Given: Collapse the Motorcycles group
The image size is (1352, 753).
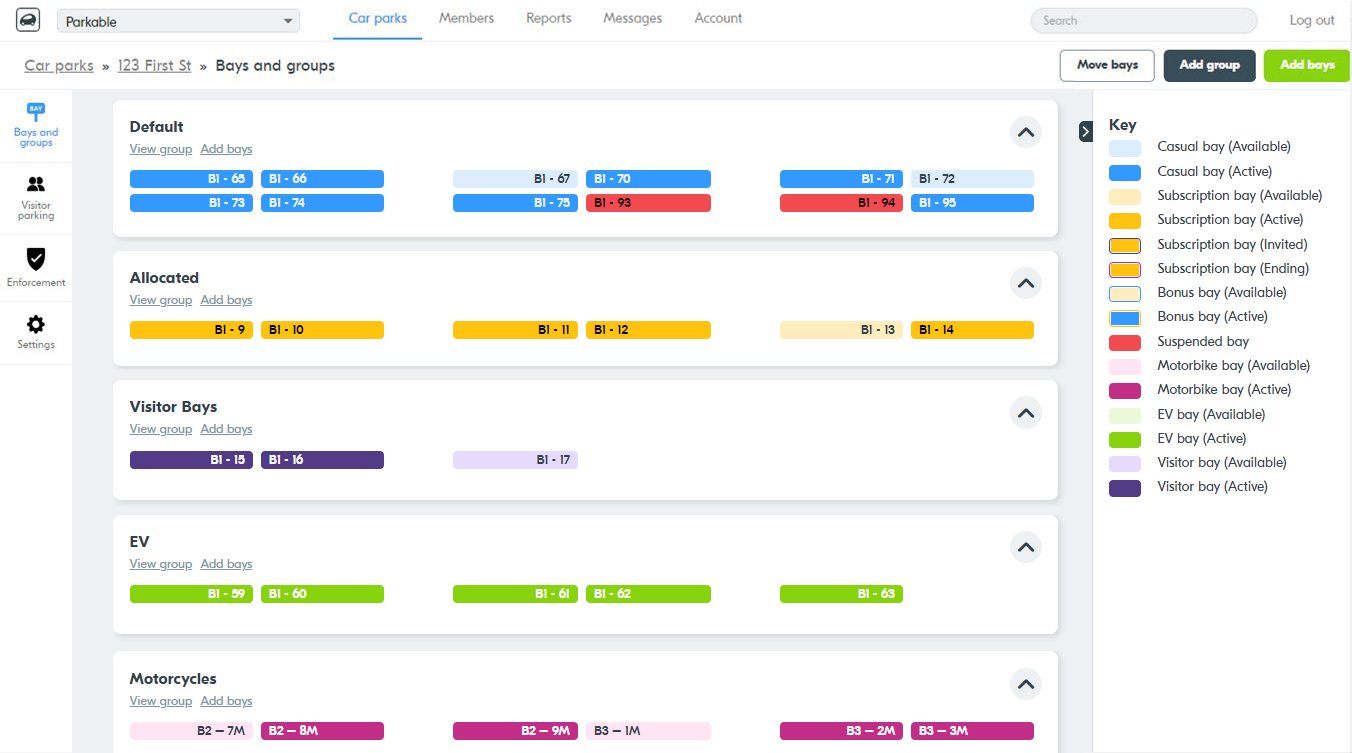Looking at the screenshot, I should (1025, 684).
